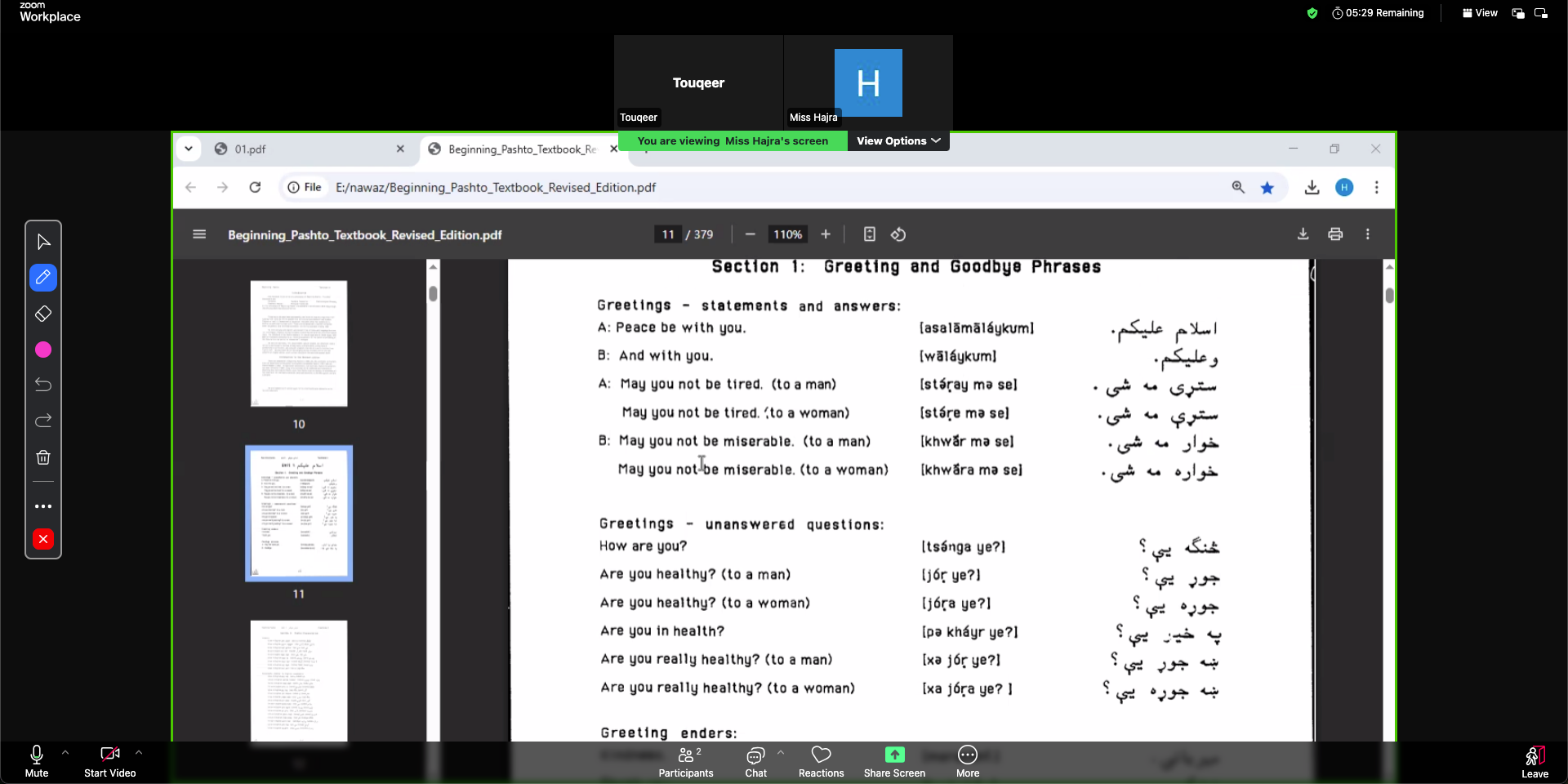
Task: Switch to the Beginning_Pashto_Textbook browser tab
Action: tap(523, 149)
